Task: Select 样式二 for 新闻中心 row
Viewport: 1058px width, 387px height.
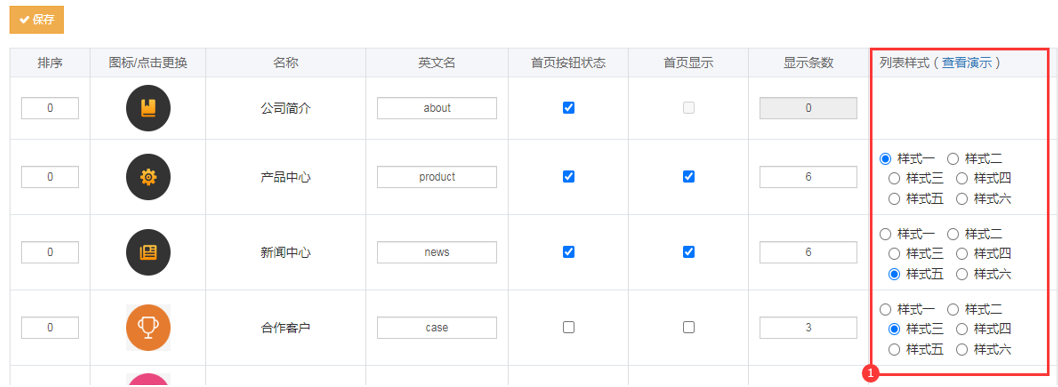Action: [953, 234]
